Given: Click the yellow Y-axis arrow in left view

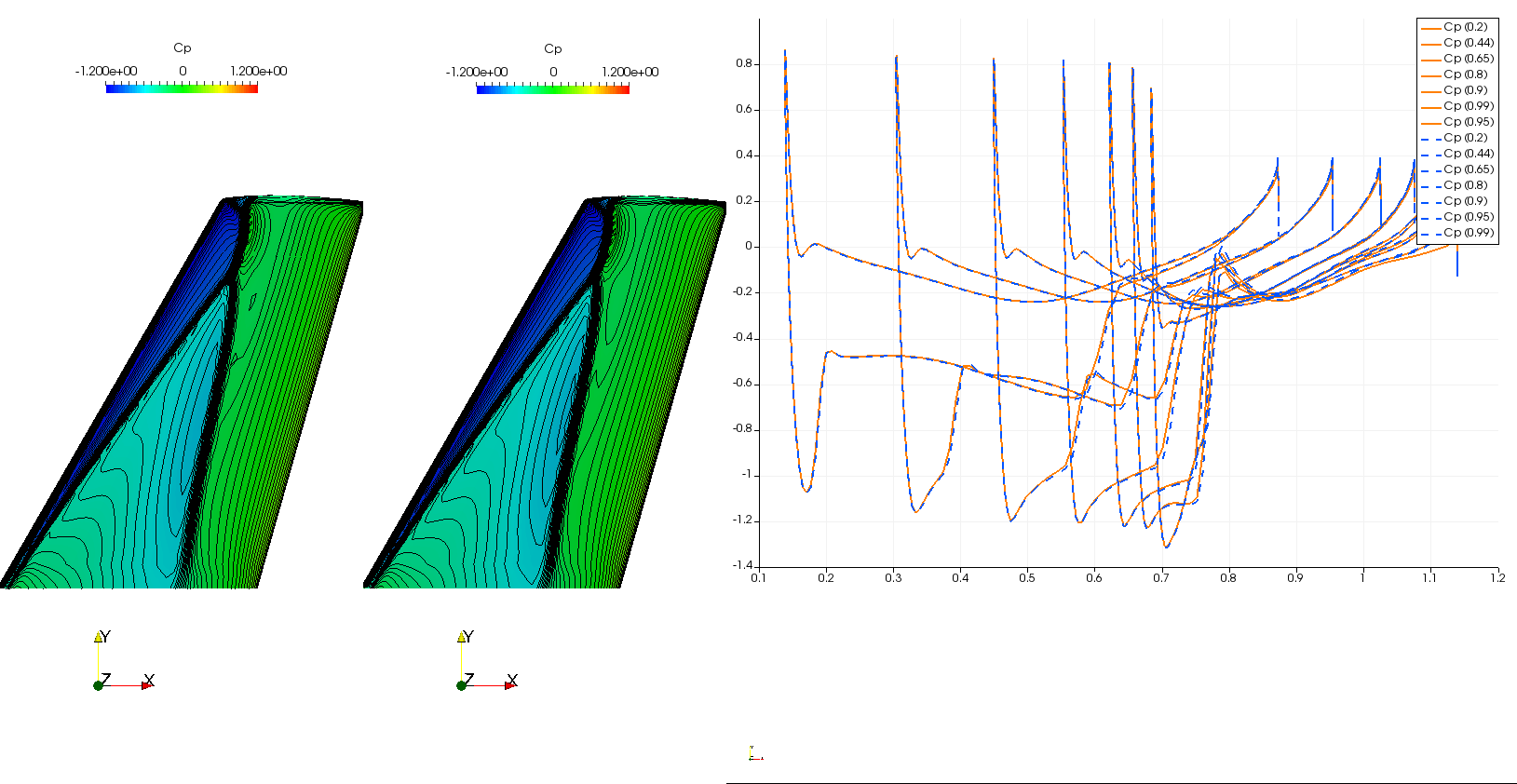Looking at the screenshot, I should click(98, 638).
